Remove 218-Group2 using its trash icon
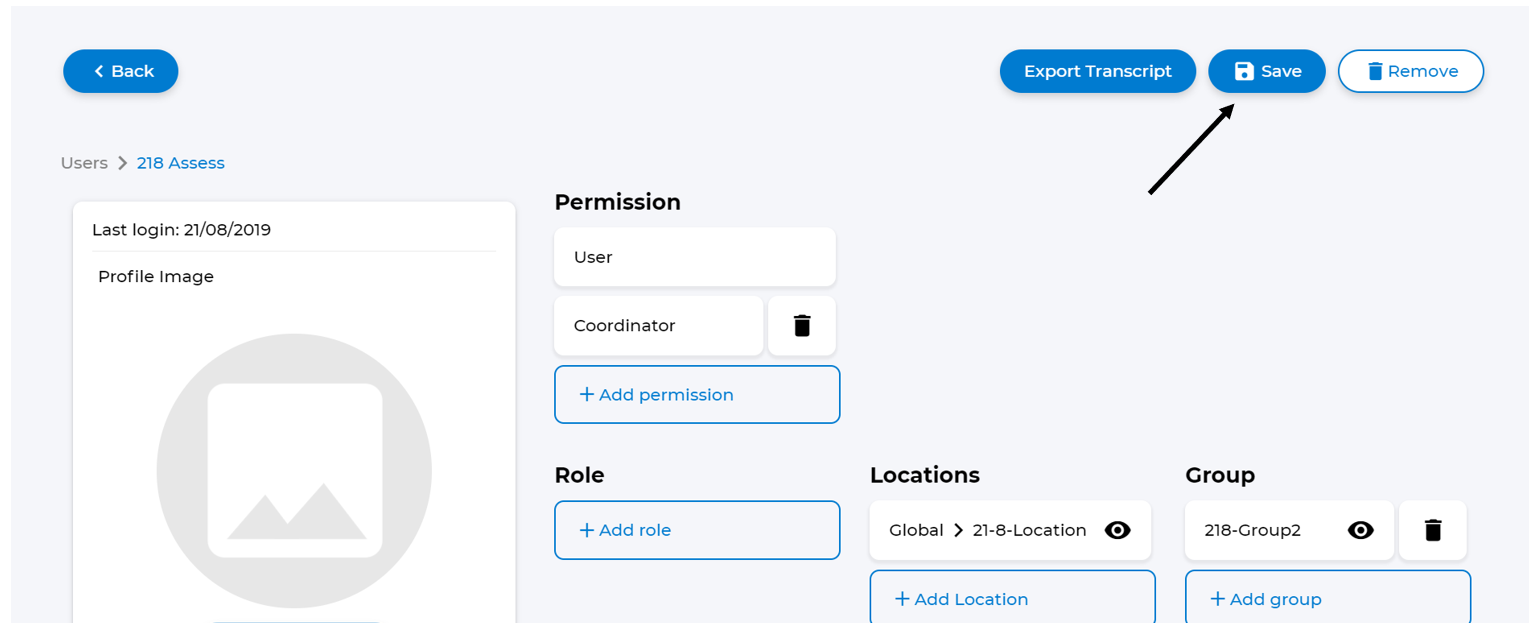Screen dimensions: 1529x623 [1433, 530]
